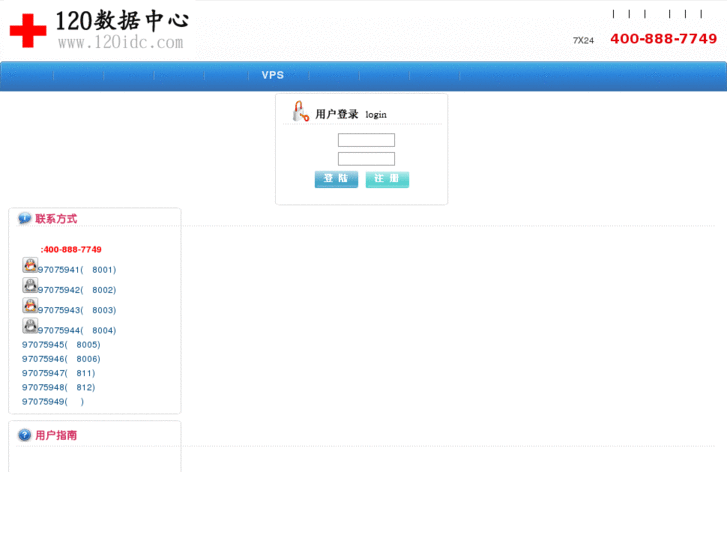Click contact link 97075941 (8001)
The height and width of the screenshot is (545, 727).
tap(77, 270)
